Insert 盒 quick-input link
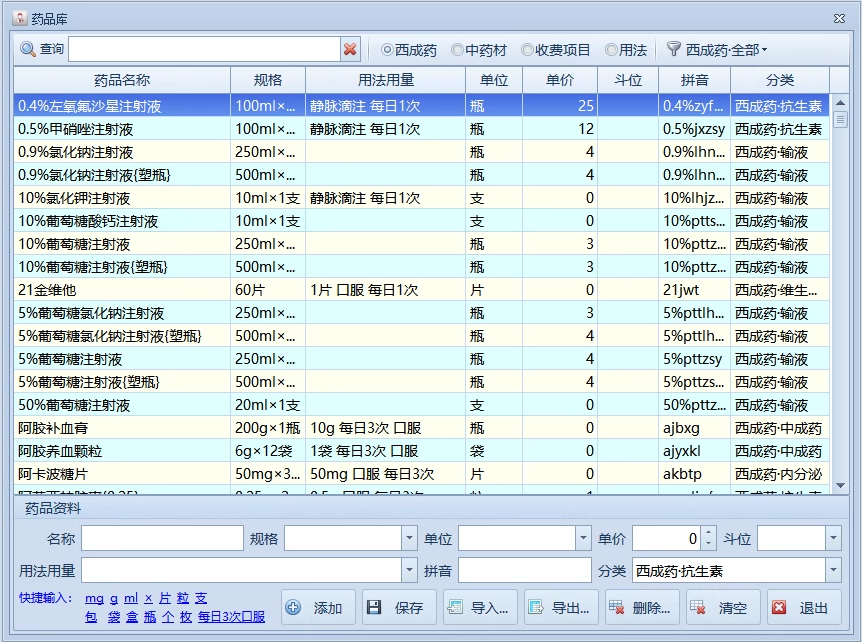The height and width of the screenshot is (642, 862). click(132, 617)
